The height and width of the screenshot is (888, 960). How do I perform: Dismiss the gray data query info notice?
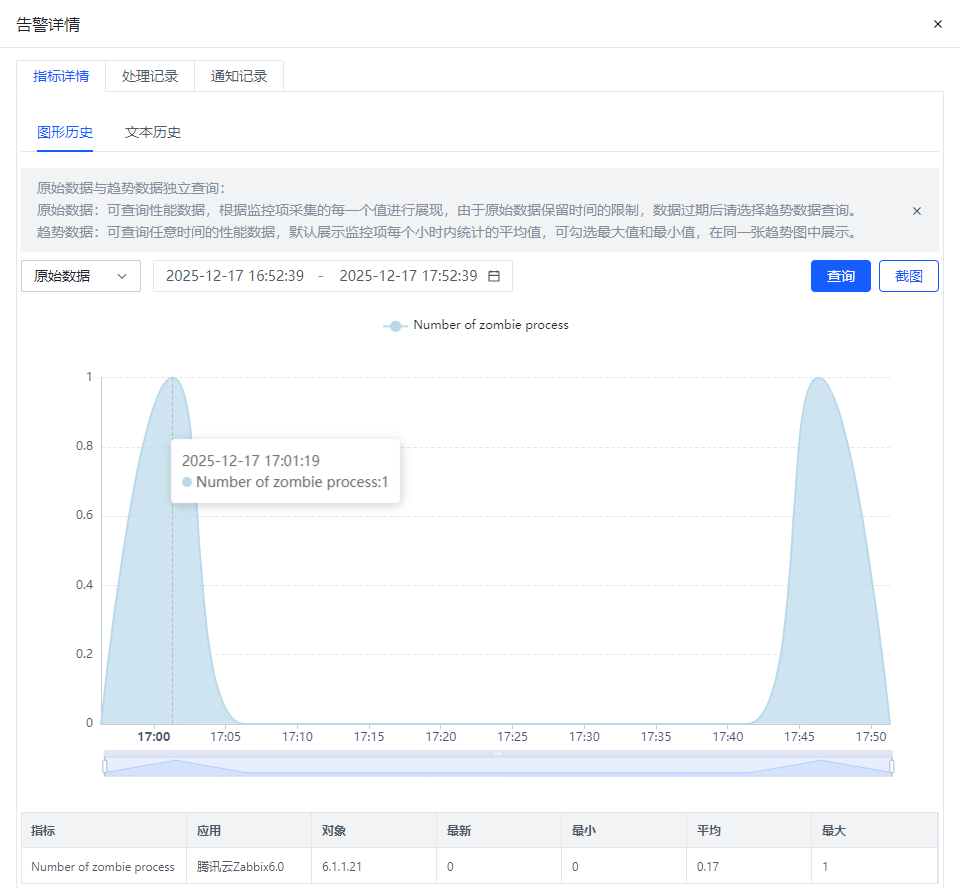(x=917, y=211)
